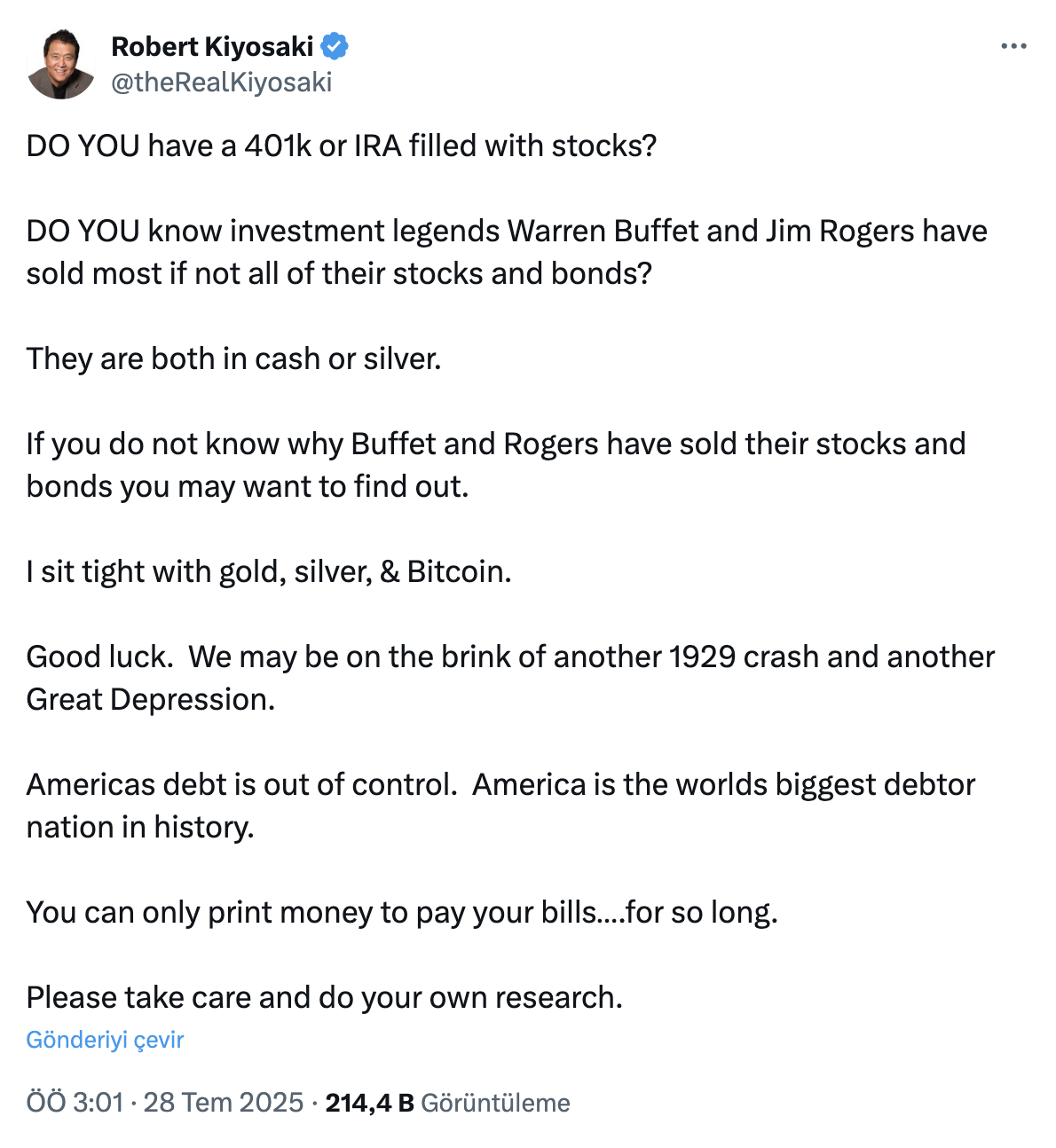Click 'Please take care and do your own research'
Screen dimensions: 1056x1148
click(325, 997)
